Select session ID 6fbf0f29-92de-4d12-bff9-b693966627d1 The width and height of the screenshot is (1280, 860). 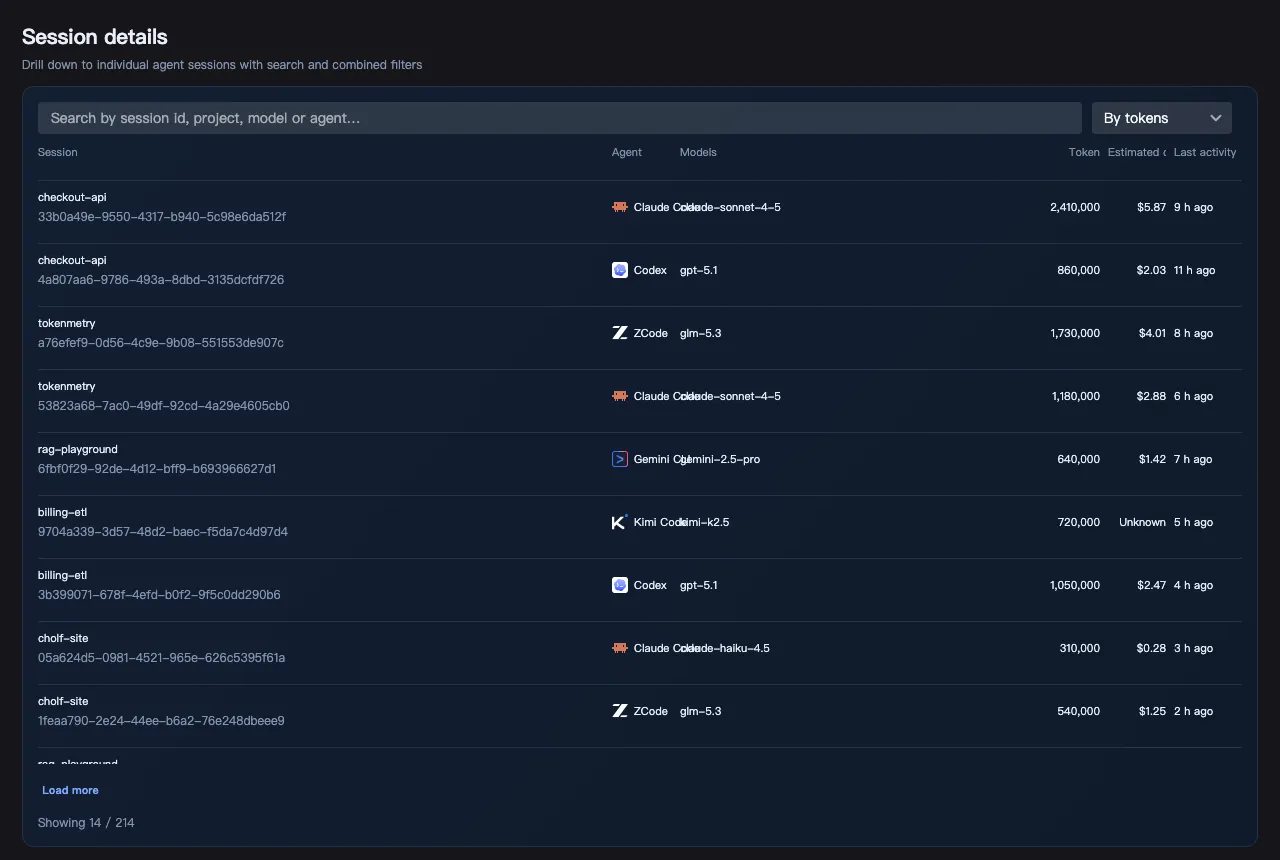pos(157,469)
